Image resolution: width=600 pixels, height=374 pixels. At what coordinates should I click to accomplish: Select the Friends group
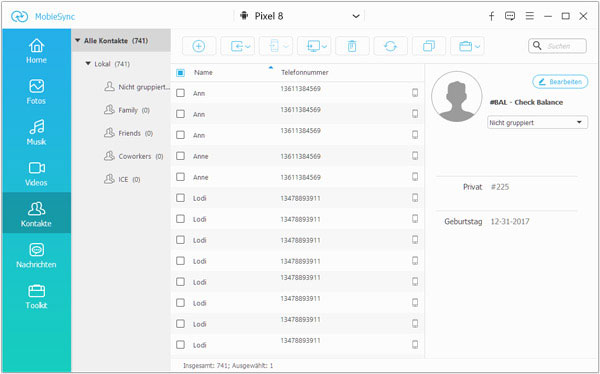coord(129,133)
